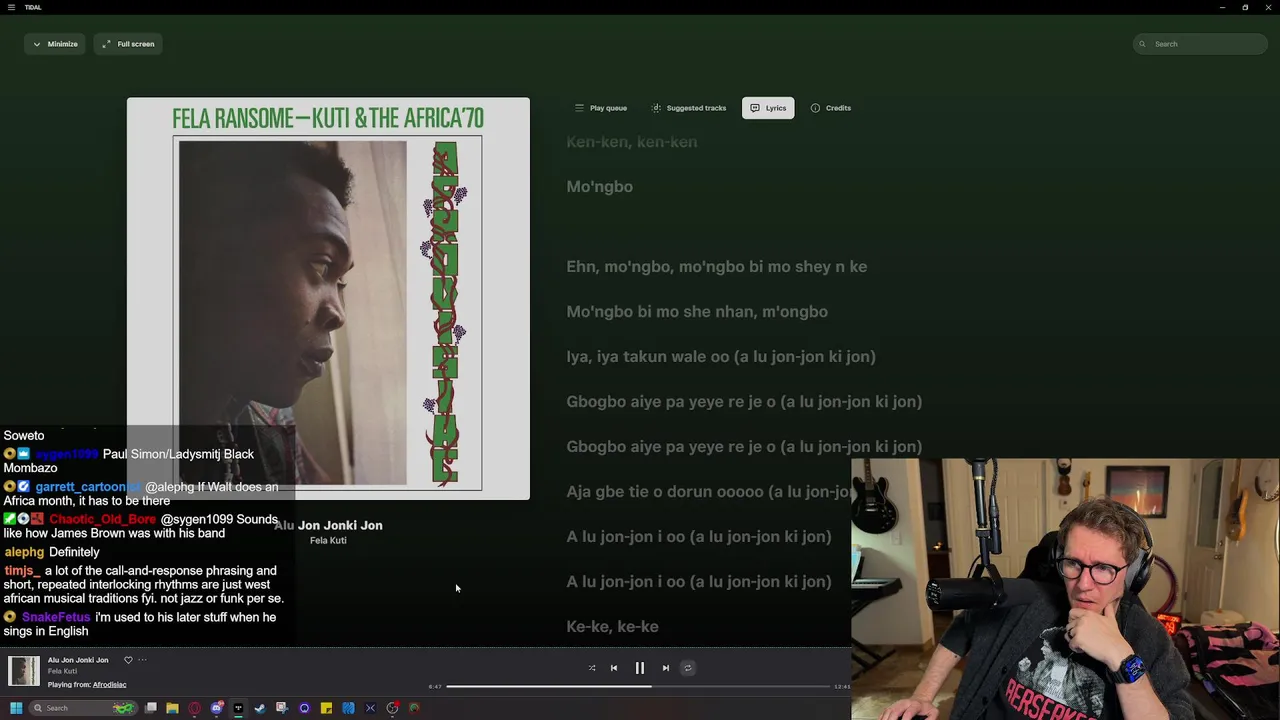1280x720 pixels.
Task: Toggle repeat mode
Action: click(687, 668)
